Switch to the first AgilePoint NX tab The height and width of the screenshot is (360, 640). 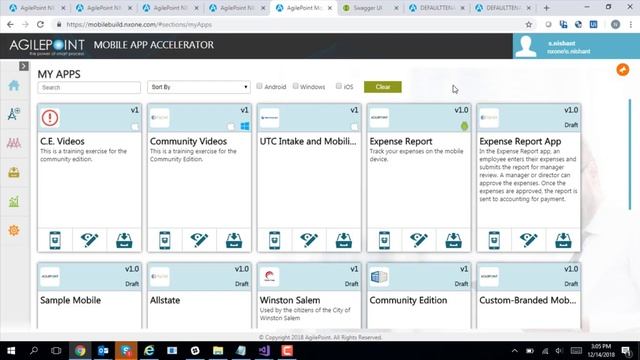(x=37, y=8)
